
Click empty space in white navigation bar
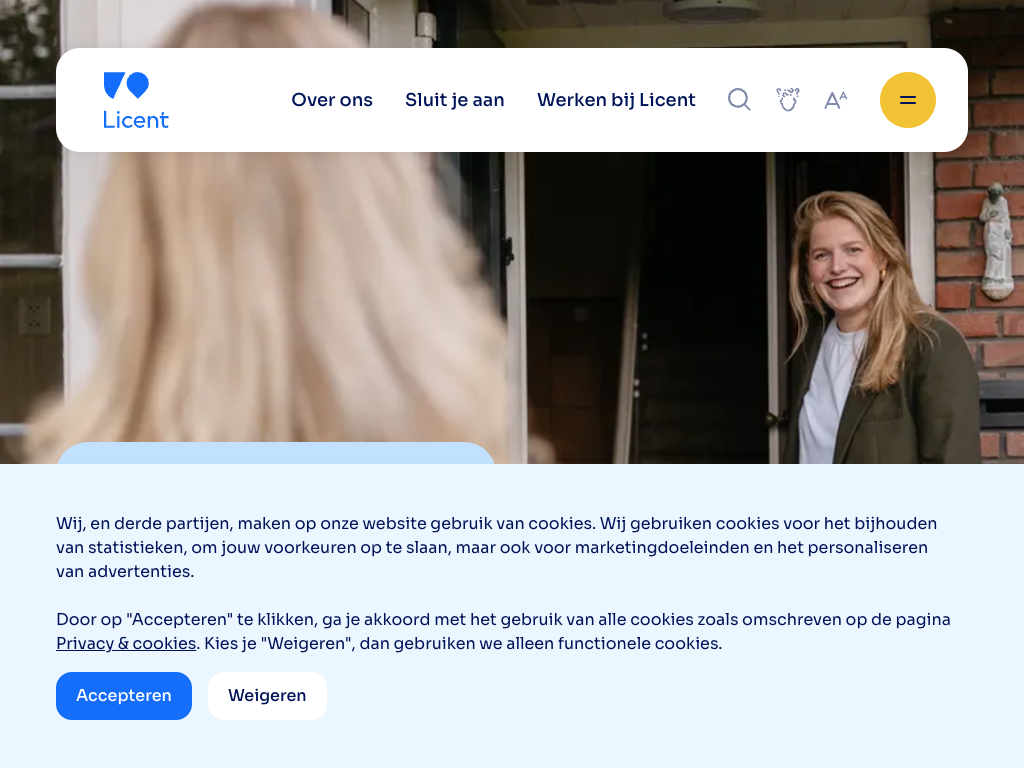(x=230, y=100)
